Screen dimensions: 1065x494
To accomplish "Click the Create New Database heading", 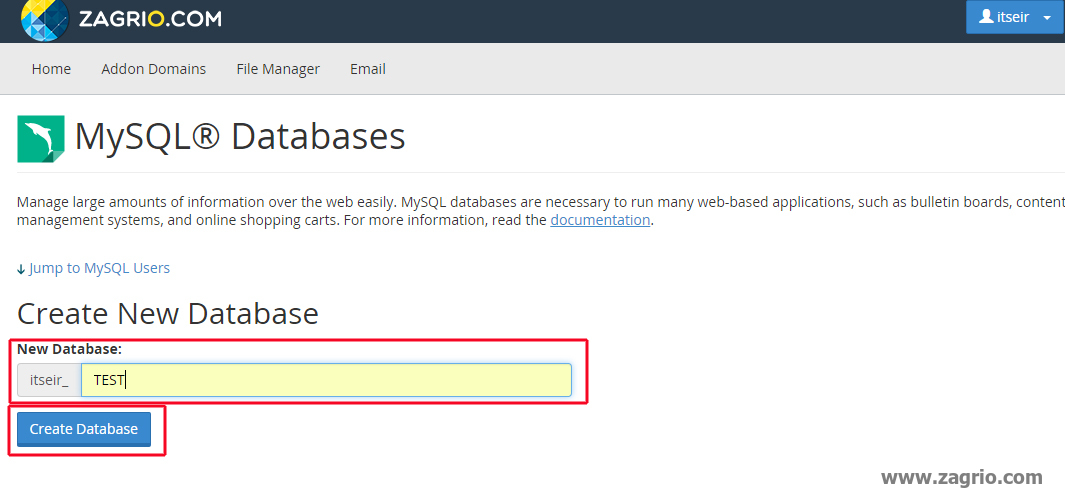I will [x=168, y=314].
